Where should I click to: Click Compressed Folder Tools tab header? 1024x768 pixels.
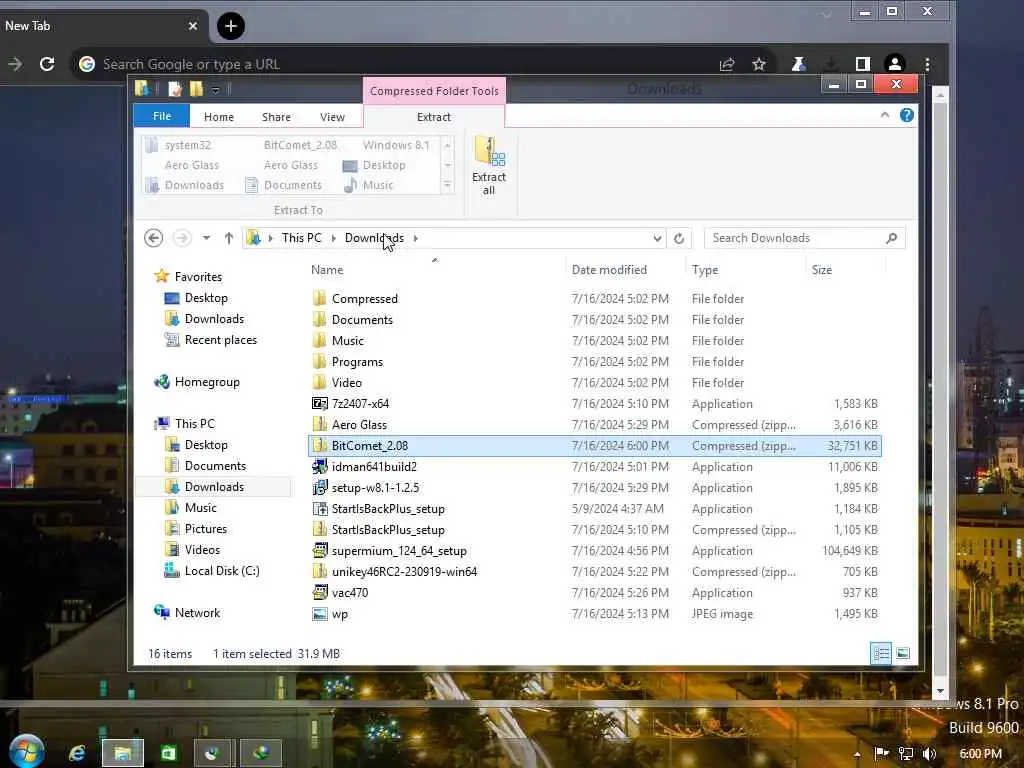click(x=434, y=91)
